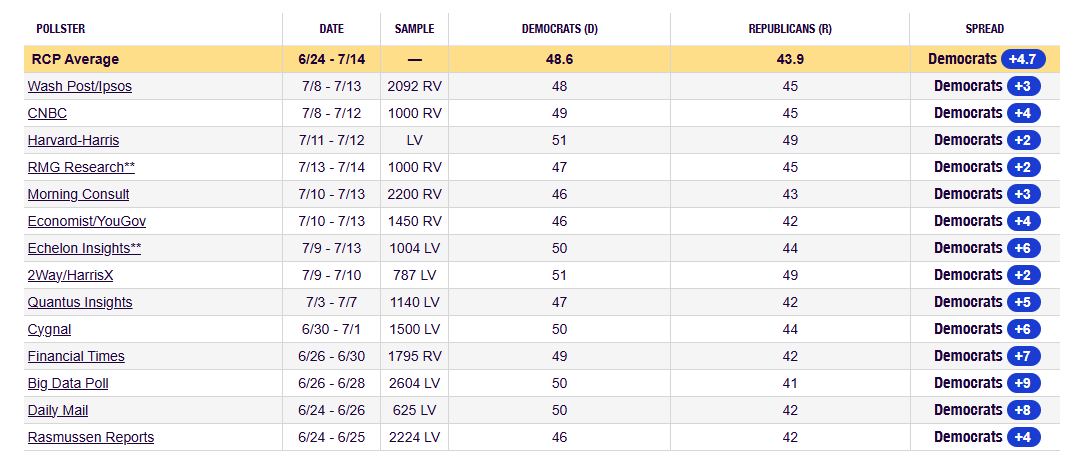Click Republicans value 41 in Big Data Poll row
Screen dimensions: 1072x462
pos(790,383)
